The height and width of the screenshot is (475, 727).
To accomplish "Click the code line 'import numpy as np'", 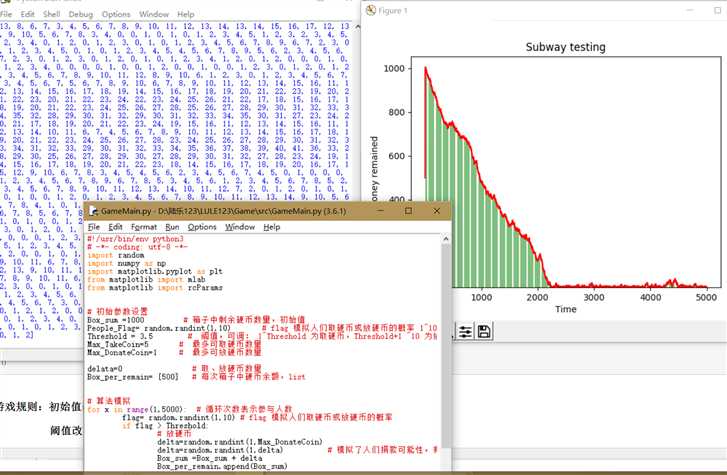I will click(x=127, y=263).
